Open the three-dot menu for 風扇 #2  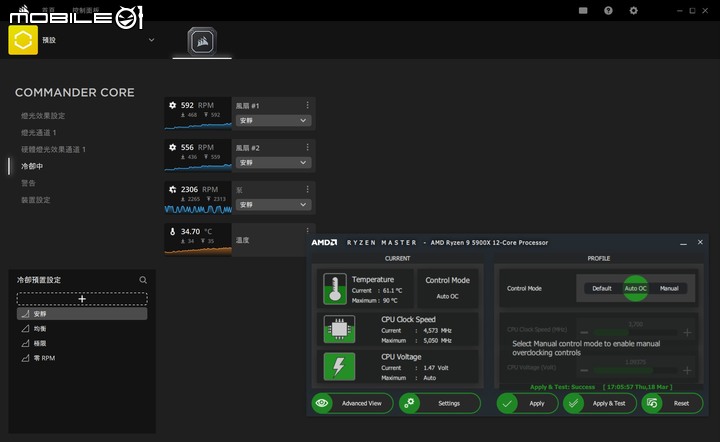(x=307, y=147)
